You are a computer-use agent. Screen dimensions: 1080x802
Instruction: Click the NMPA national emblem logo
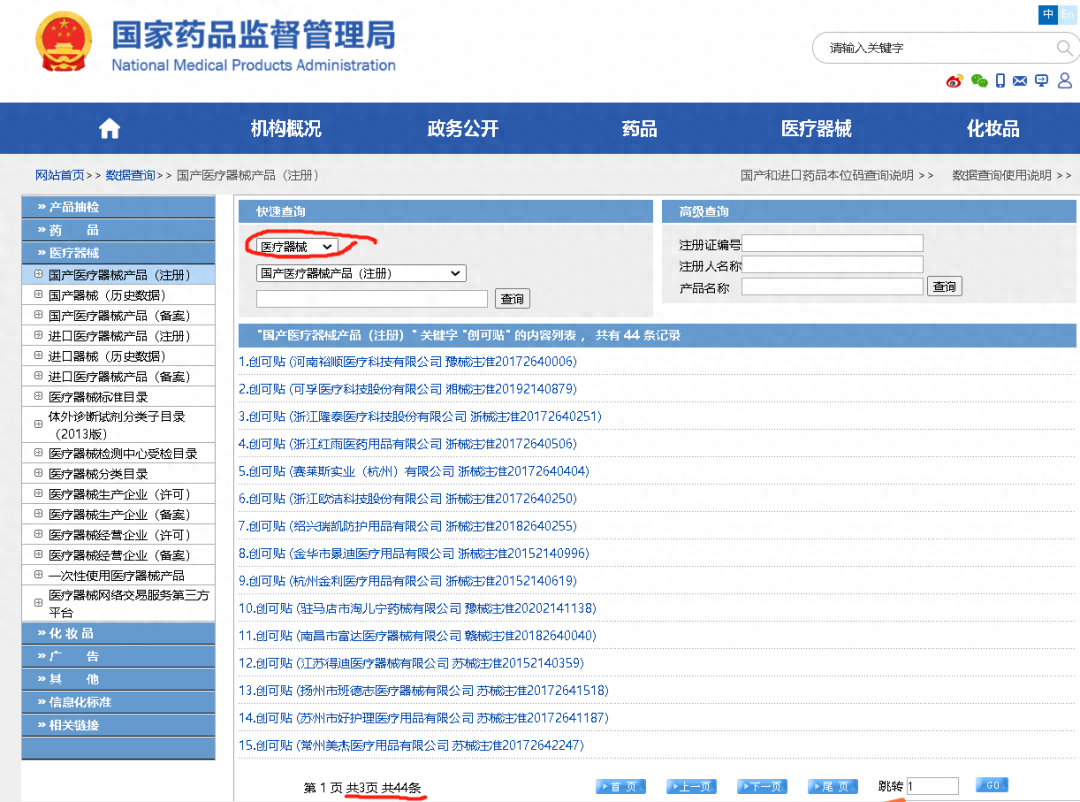(x=63, y=43)
